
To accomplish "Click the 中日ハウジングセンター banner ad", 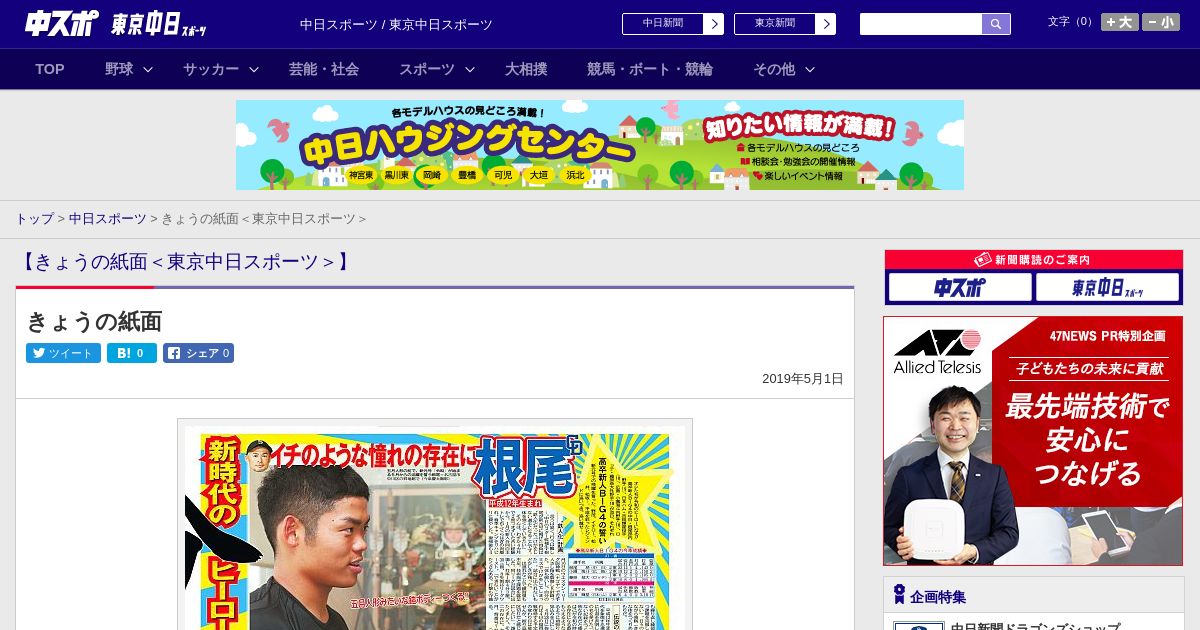I will tap(600, 145).
